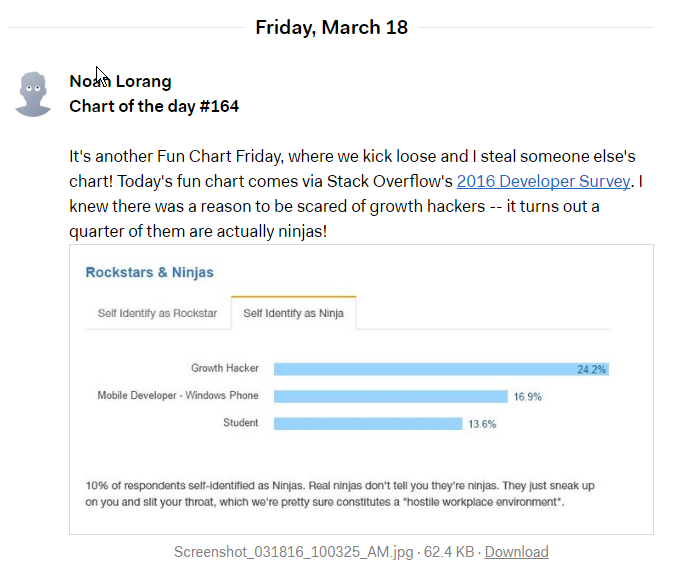The height and width of the screenshot is (564, 683).
Task: Click the Growth Hacker 24.2% bar
Action: 441,369
